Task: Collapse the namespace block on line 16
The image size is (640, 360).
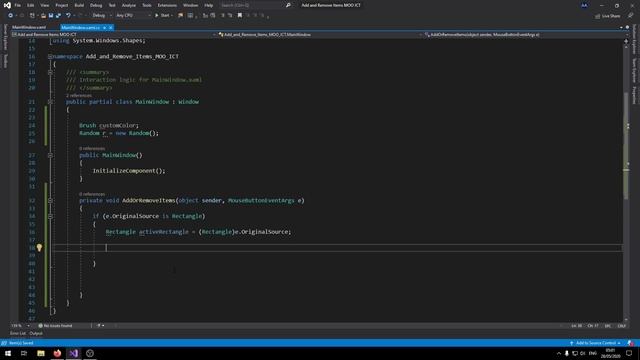Action: [50, 56]
